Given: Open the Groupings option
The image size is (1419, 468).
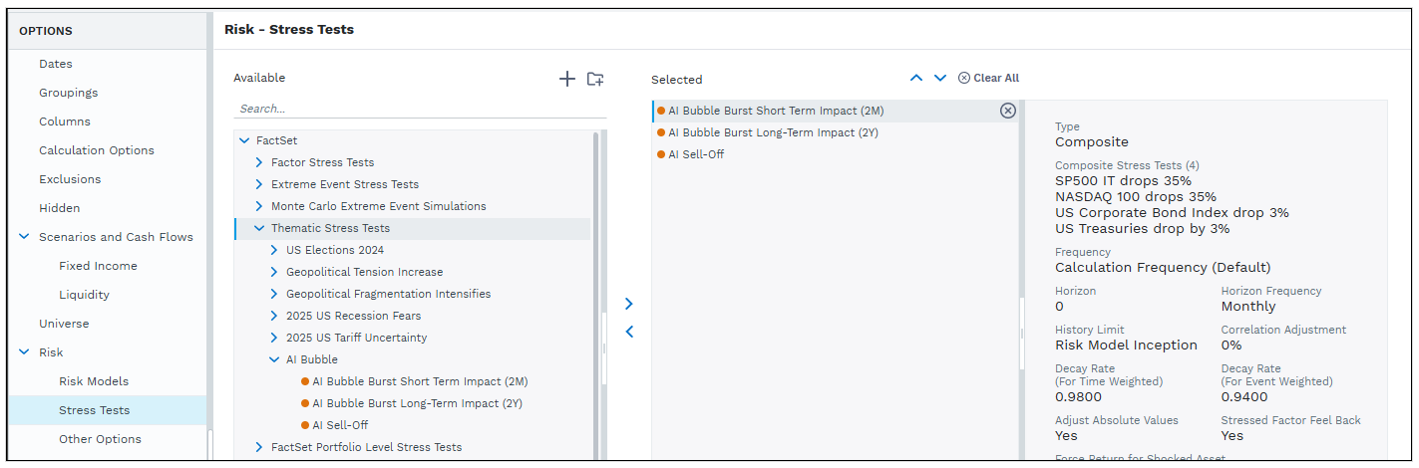Looking at the screenshot, I should pyautogui.click(x=68, y=92).
